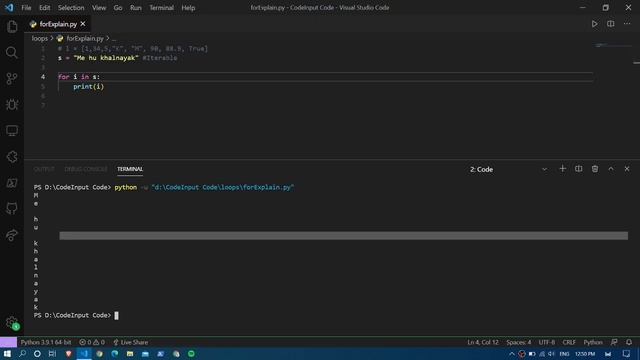Image resolution: width=640 pixels, height=360 pixels.
Task: Split the terminal panel
Action: point(578,169)
